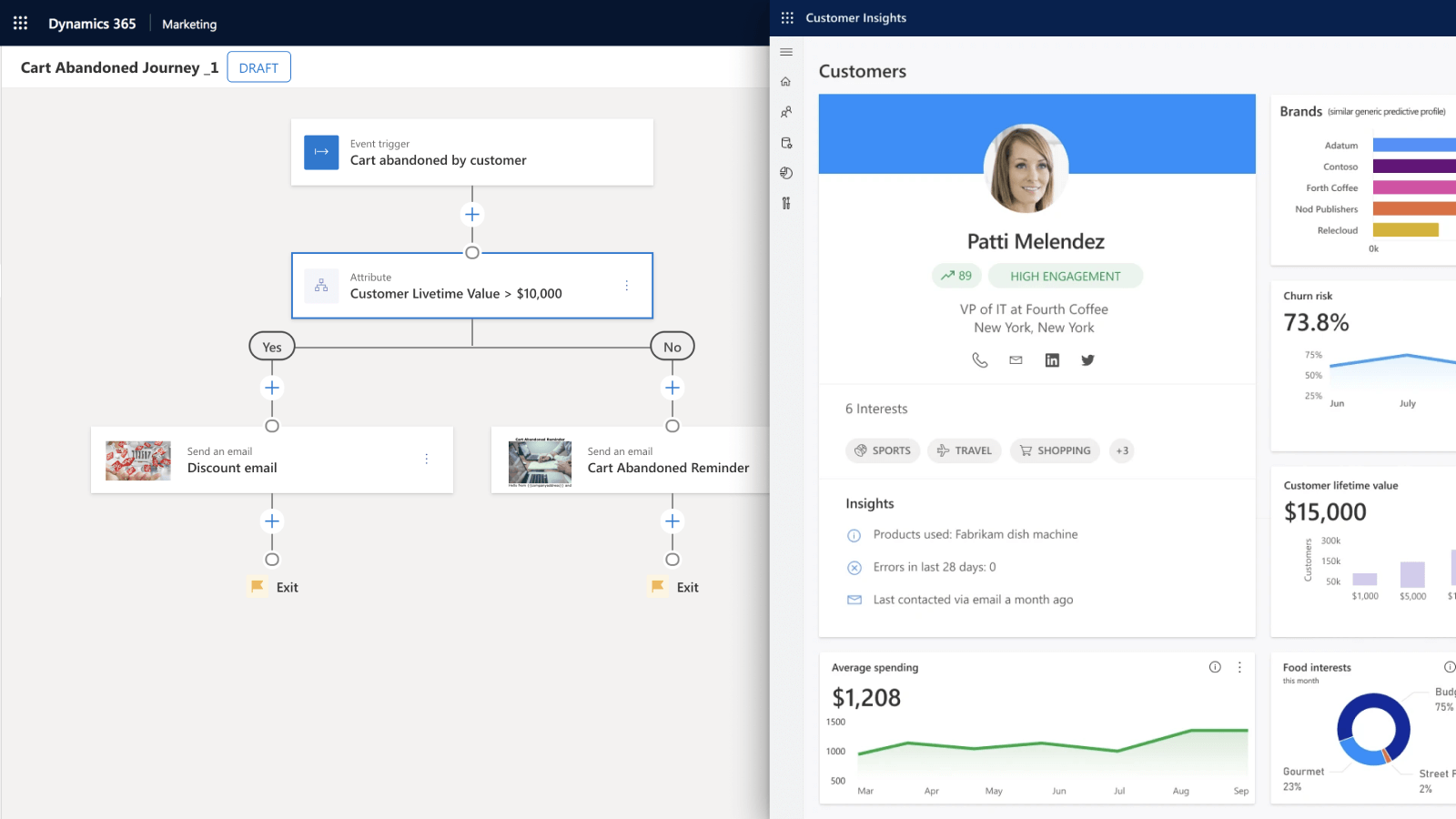Open Patti Melendez's LinkedIn profile

click(x=1052, y=360)
